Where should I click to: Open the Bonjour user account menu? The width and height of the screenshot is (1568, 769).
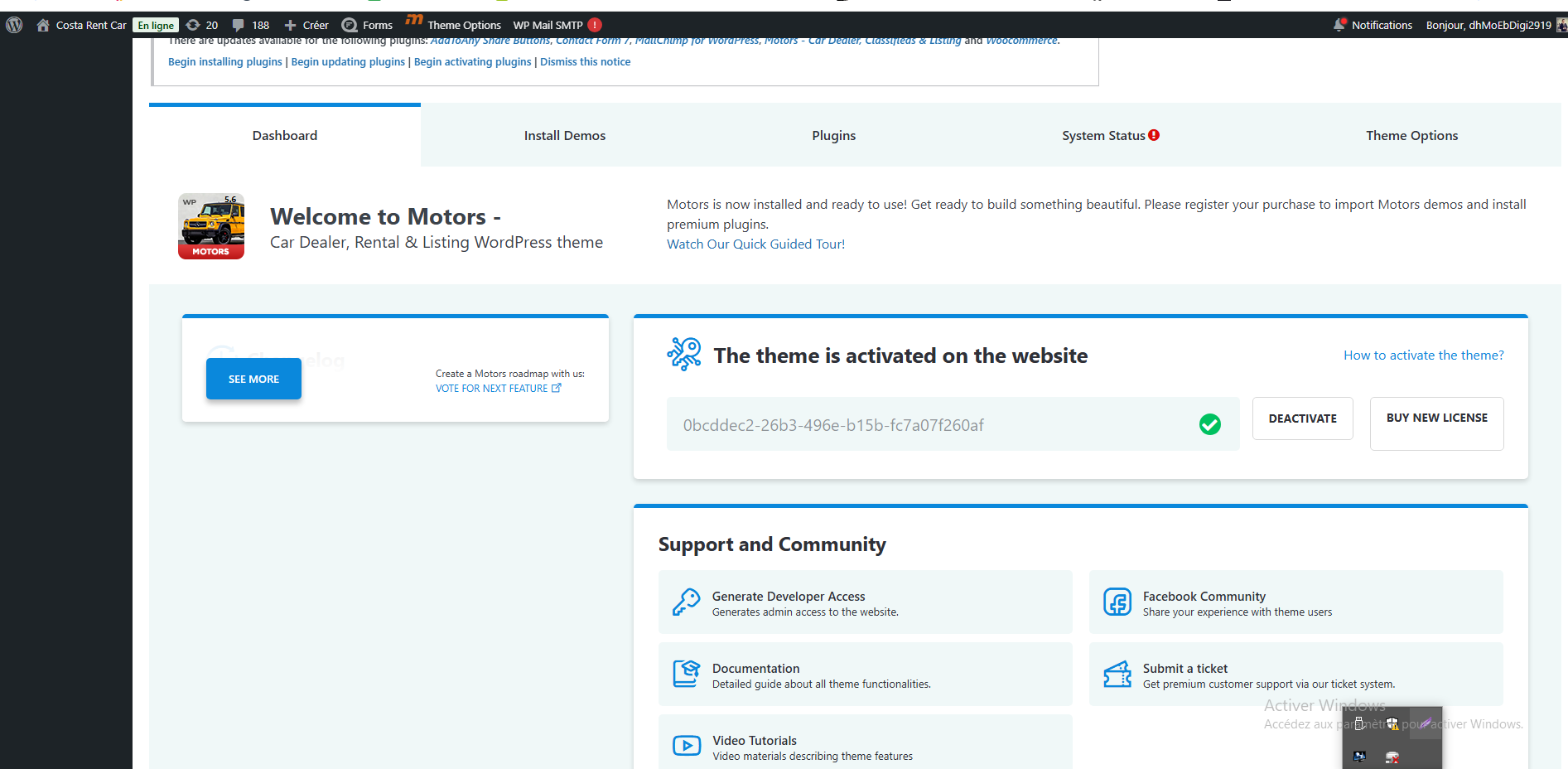coord(1488,25)
